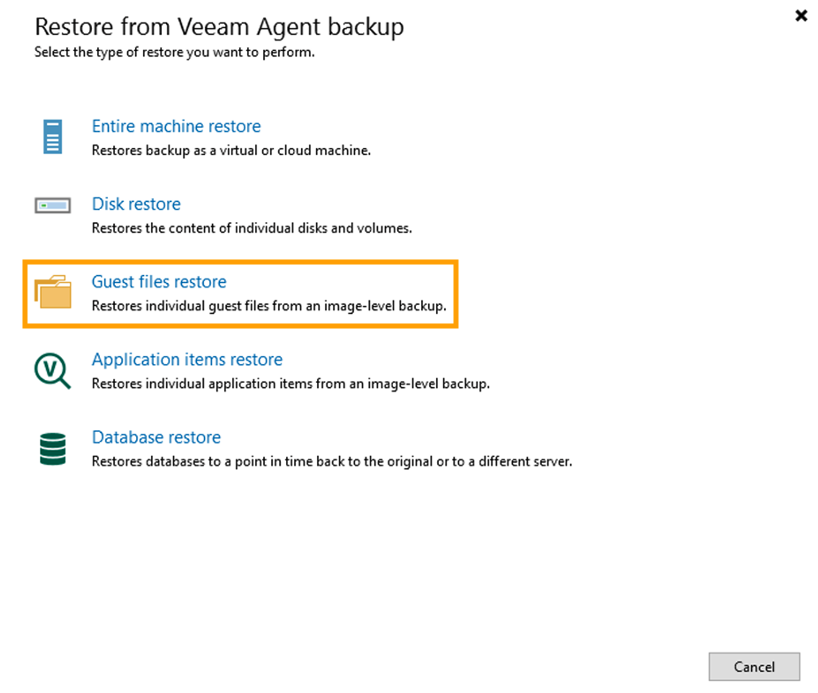
Task: Click the 'Restore from Veeam Agent backup' title
Action: [x=219, y=26]
